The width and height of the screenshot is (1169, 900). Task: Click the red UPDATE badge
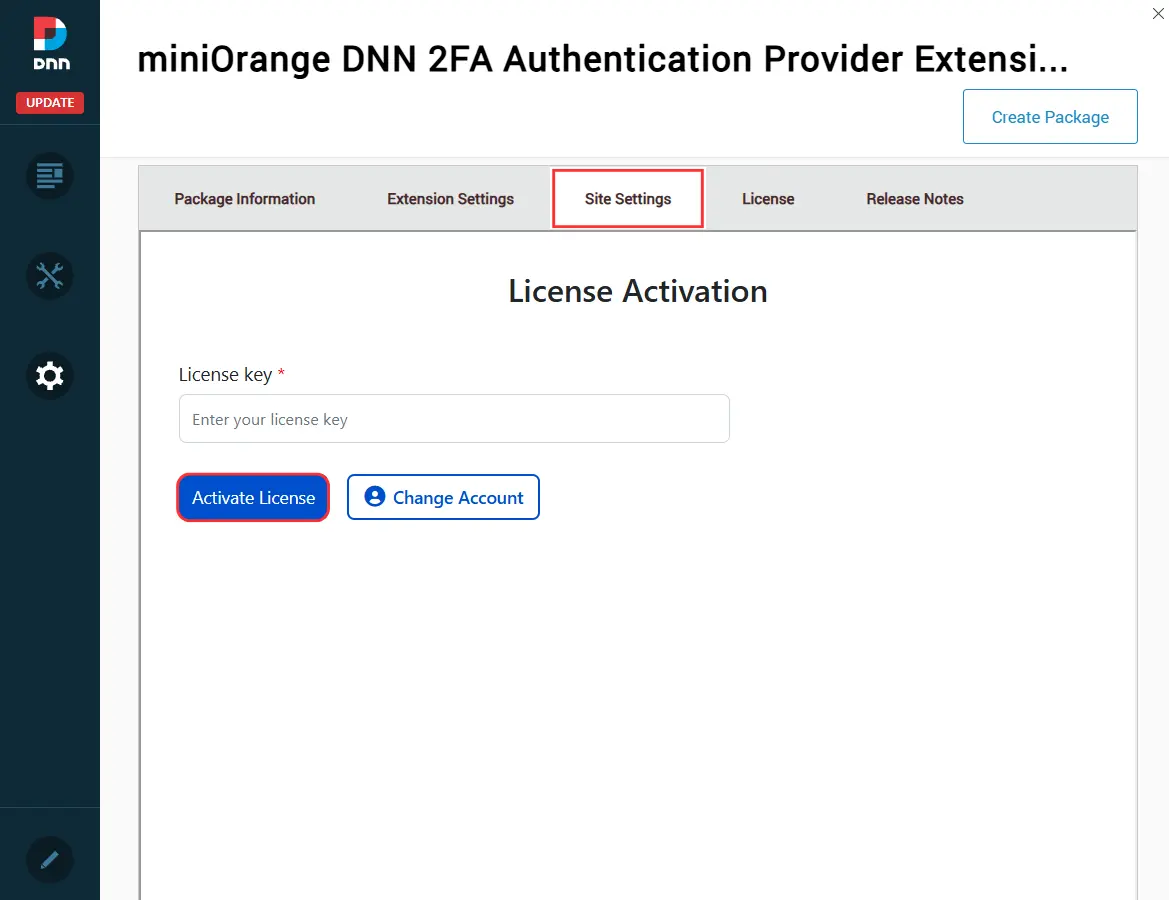[x=49, y=102]
